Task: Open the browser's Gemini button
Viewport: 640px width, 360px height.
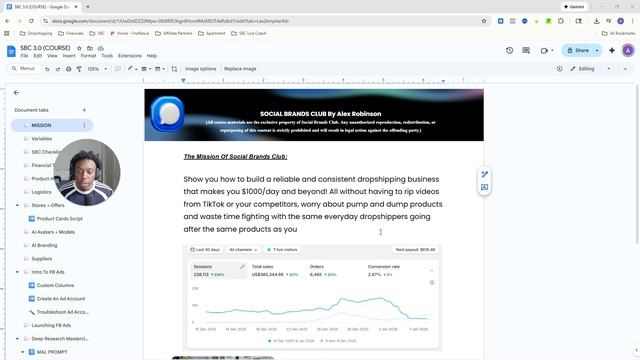Action: point(574,7)
